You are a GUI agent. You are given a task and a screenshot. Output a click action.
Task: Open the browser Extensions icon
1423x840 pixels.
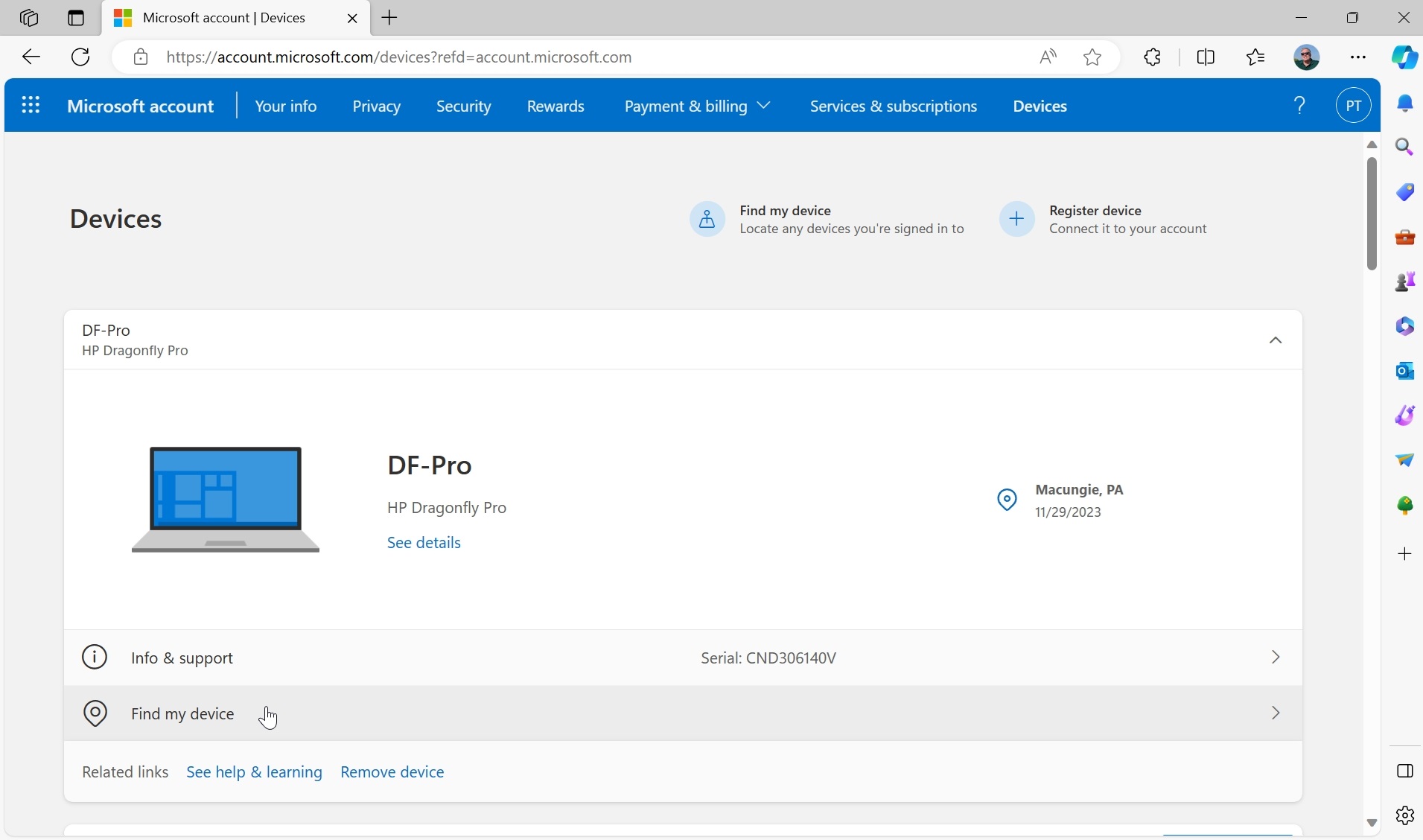[x=1152, y=57]
